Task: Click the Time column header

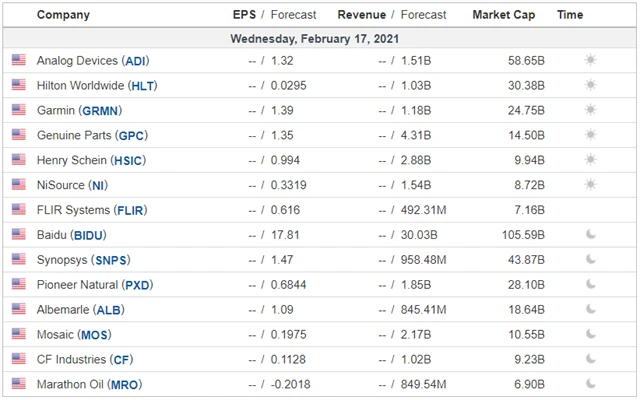Action: pos(570,15)
